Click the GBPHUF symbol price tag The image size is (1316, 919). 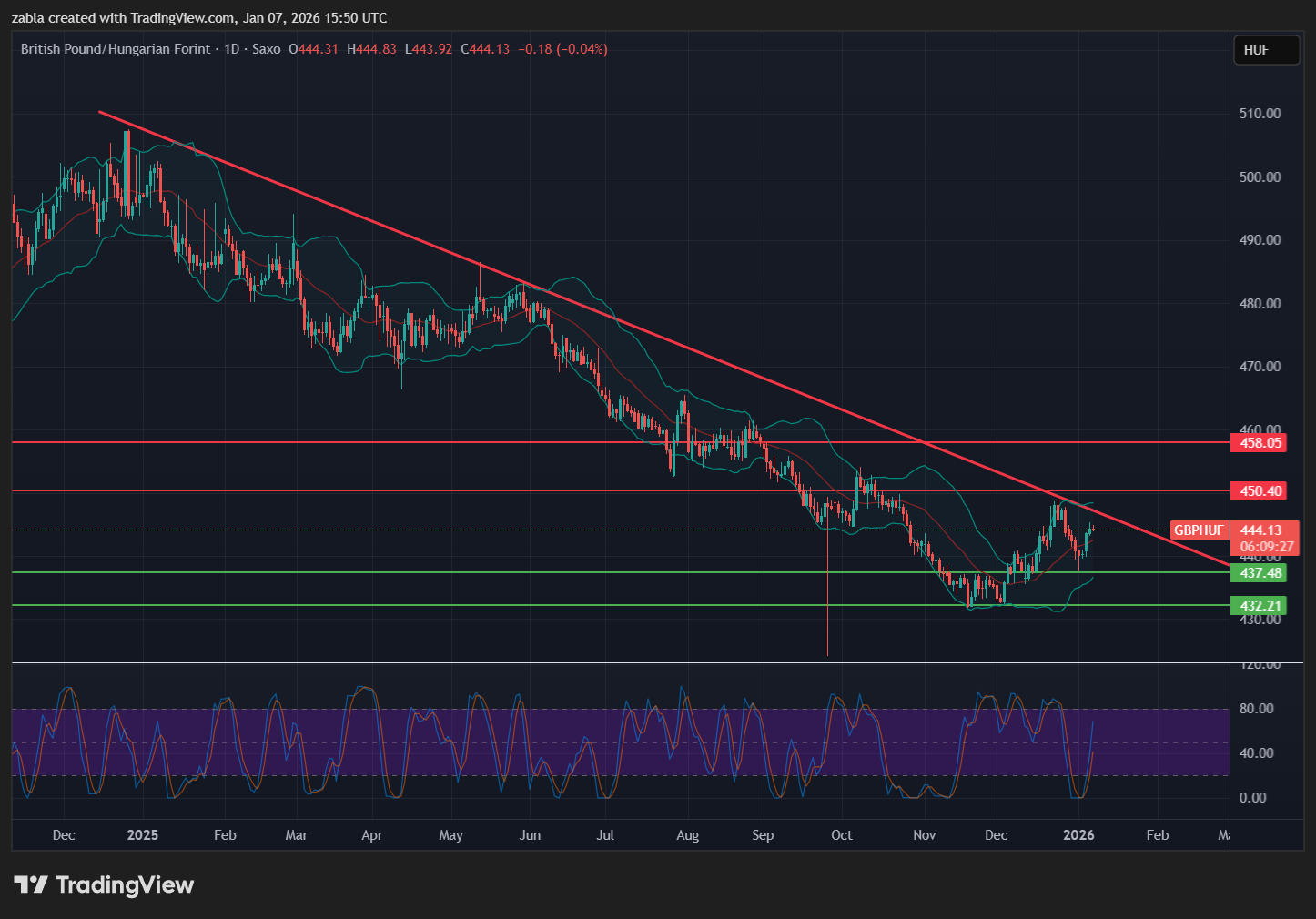point(1199,530)
